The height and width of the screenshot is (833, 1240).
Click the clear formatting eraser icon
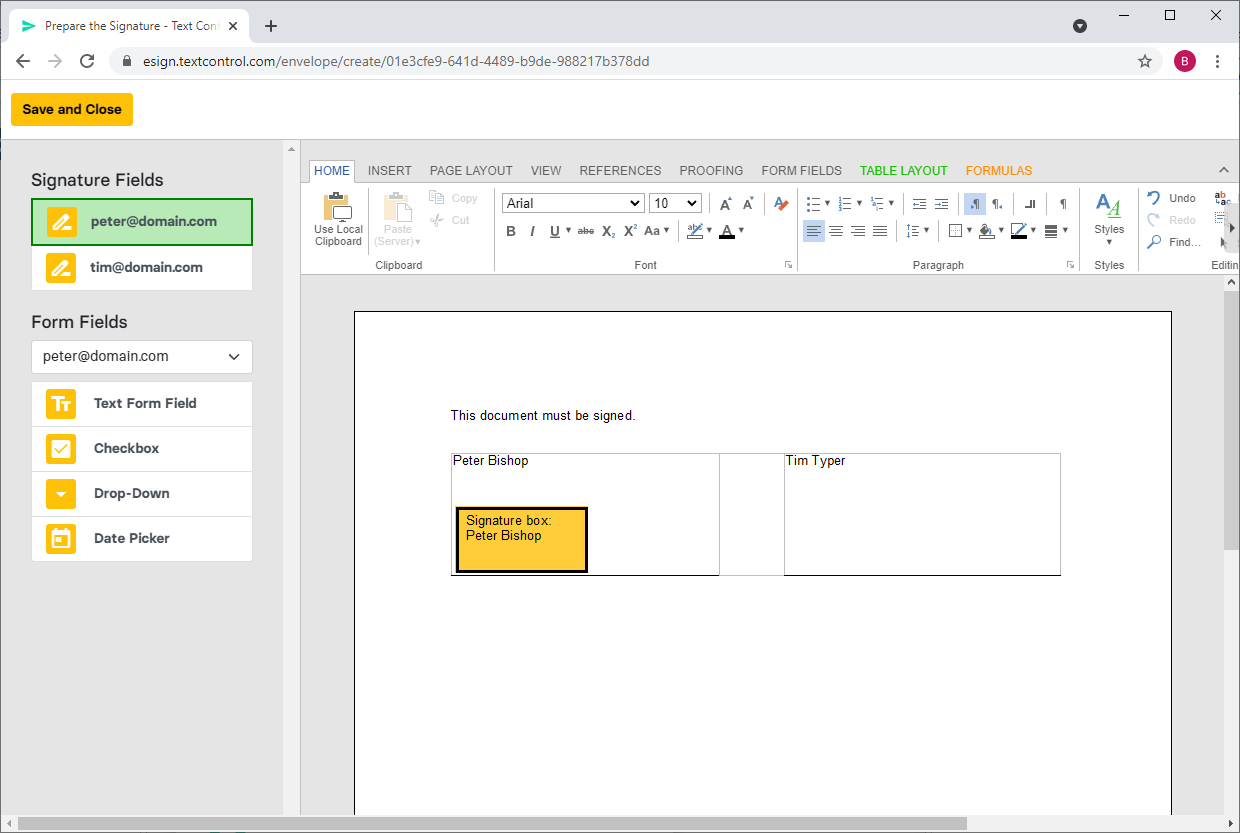tap(781, 204)
